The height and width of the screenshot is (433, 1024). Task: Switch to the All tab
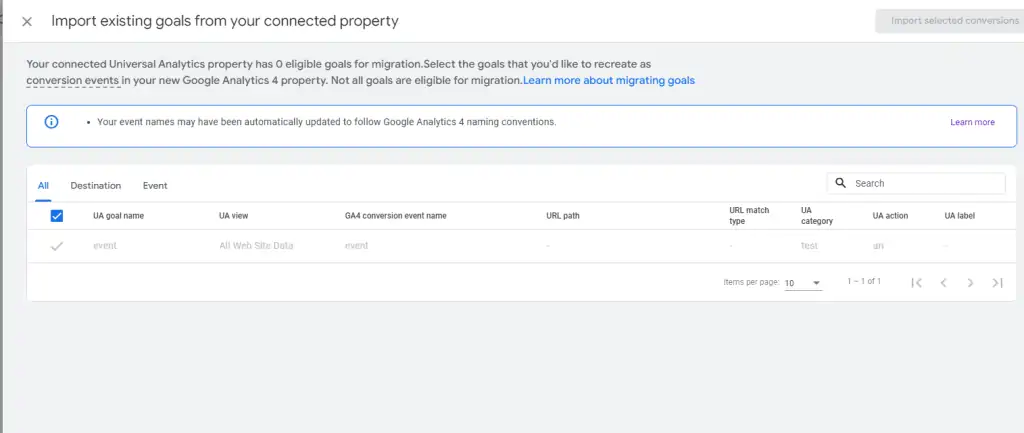pyautogui.click(x=43, y=185)
